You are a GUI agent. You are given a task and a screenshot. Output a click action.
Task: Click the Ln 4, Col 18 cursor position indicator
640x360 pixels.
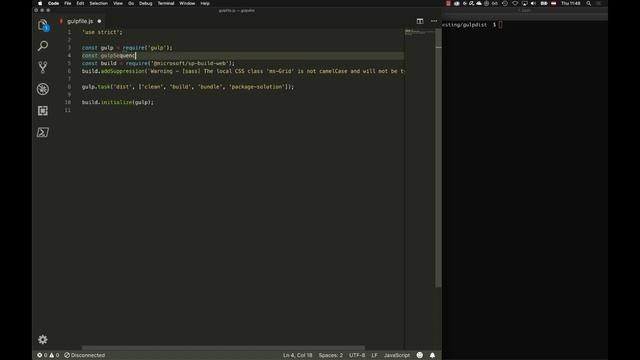point(298,355)
